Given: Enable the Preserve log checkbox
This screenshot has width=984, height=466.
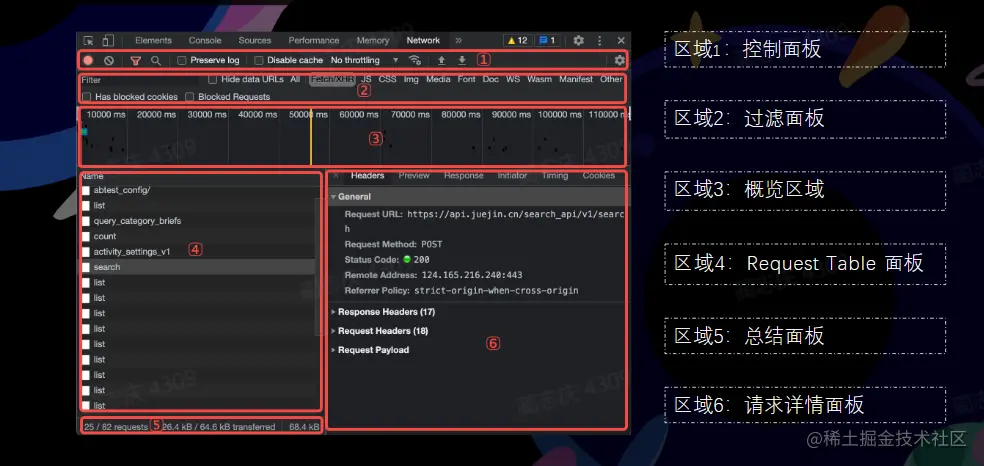Looking at the screenshot, I should tap(181, 60).
